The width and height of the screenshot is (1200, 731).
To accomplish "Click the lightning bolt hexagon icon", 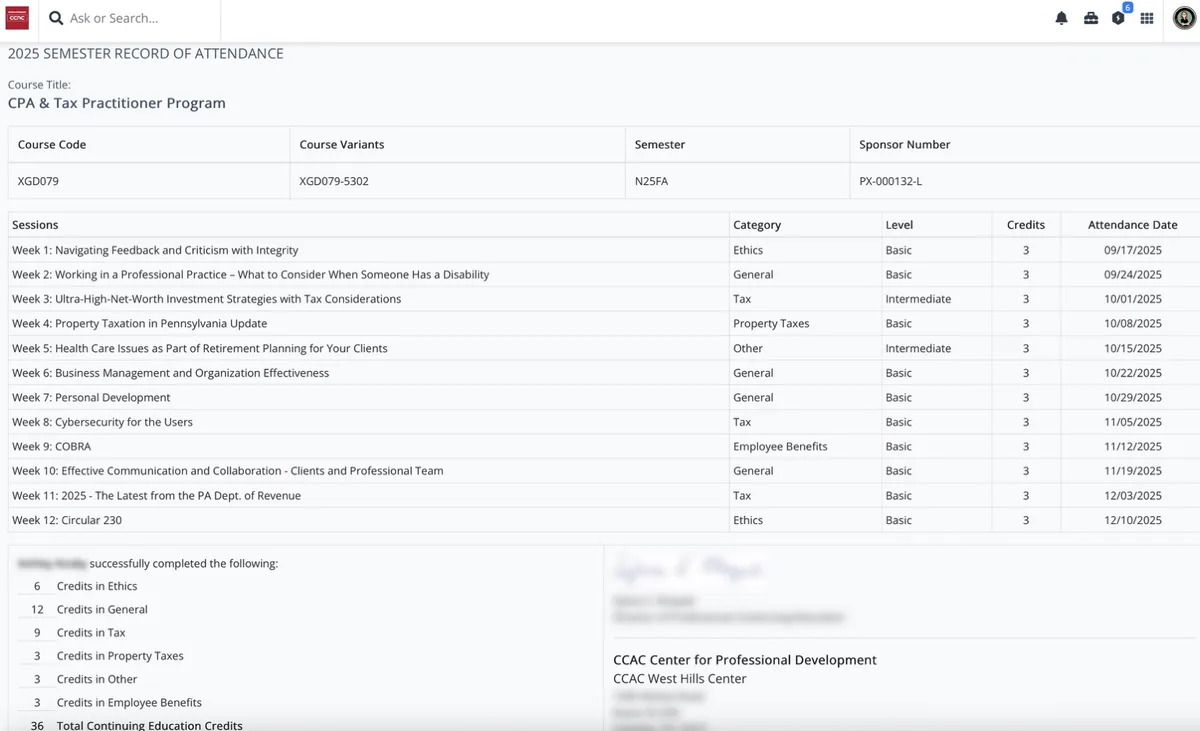I will (x=1118, y=19).
